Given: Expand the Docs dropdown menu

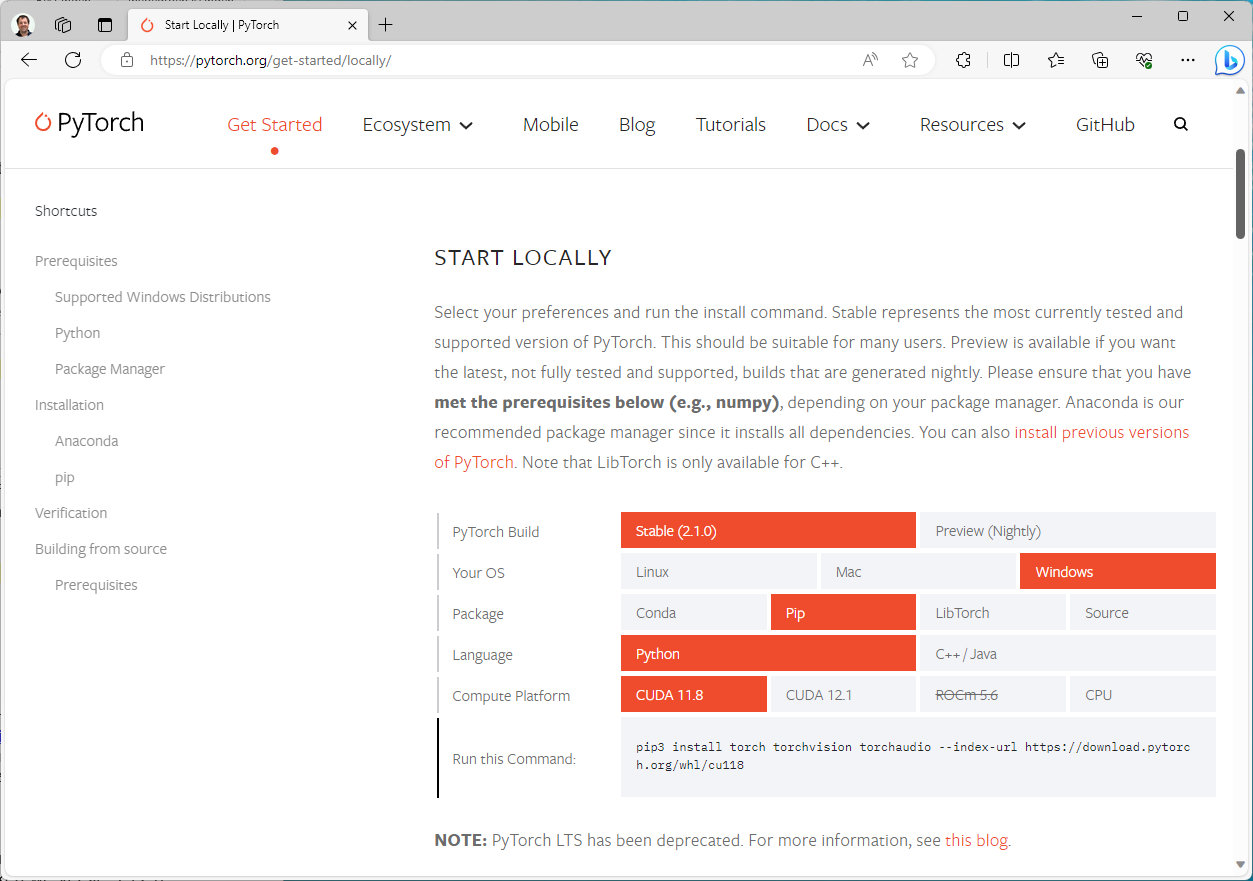Looking at the screenshot, I should click(x=838, y=125).
